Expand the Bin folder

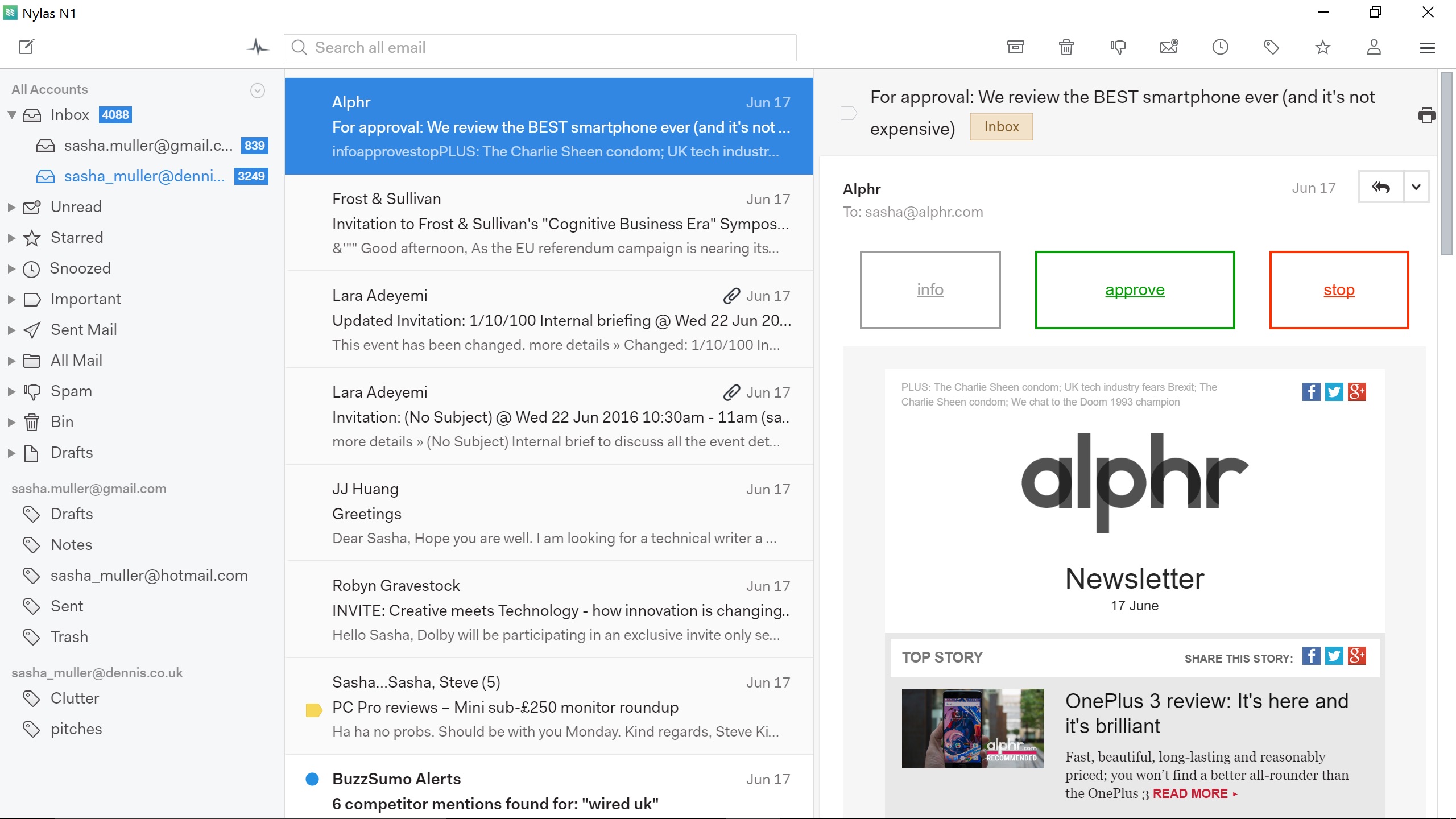11,422
